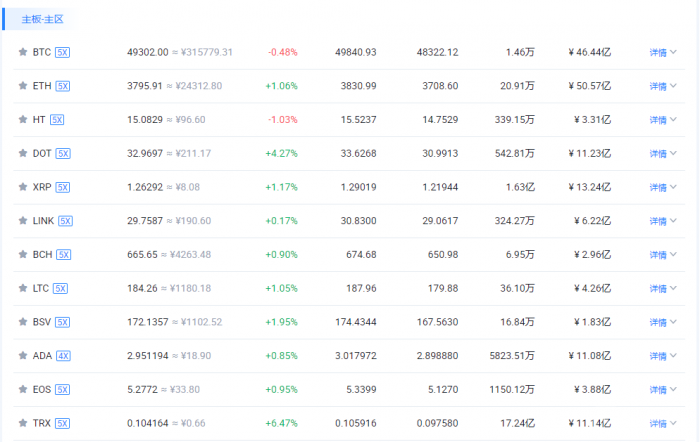Click the BSV 5X badge
Image resolution: width=700 pixels, height=442 pixels.
[x=62, y=322]
